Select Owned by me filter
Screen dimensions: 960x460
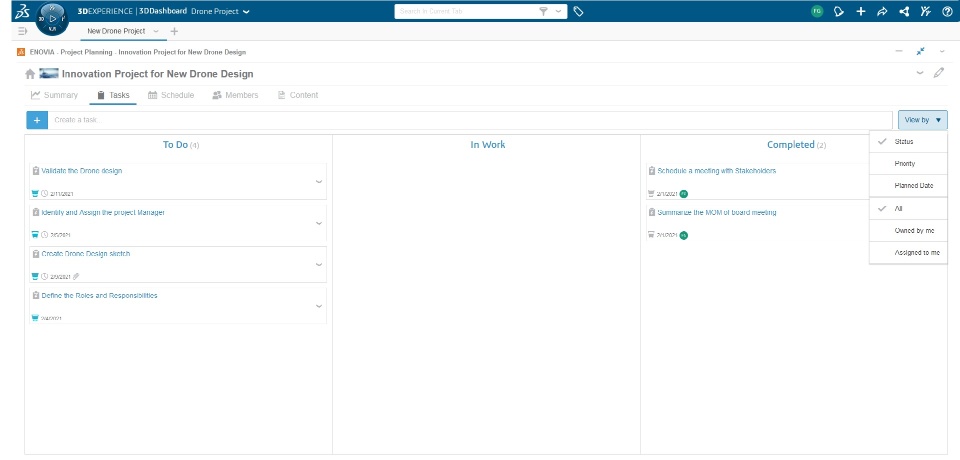pyautogui.click(x=908, y=230)
